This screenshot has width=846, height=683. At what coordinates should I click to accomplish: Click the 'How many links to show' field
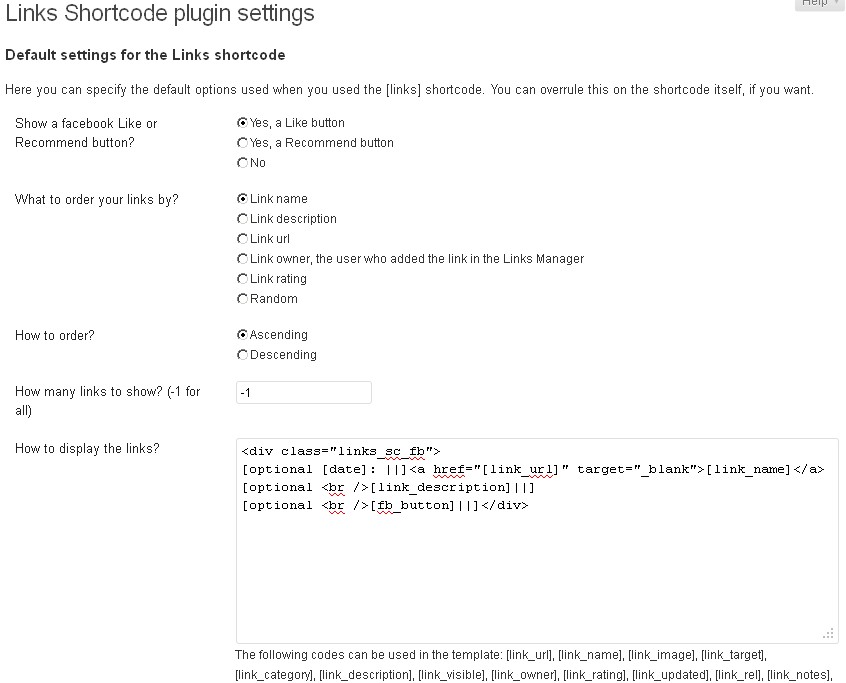tap(304, 393)
